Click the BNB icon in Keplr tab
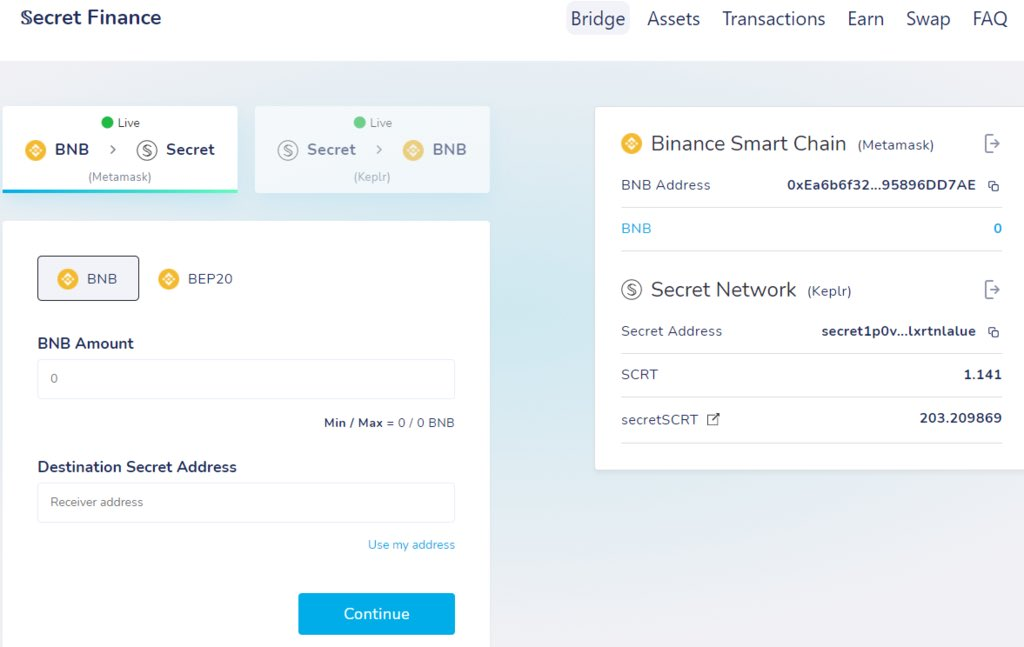 point(413,150)
